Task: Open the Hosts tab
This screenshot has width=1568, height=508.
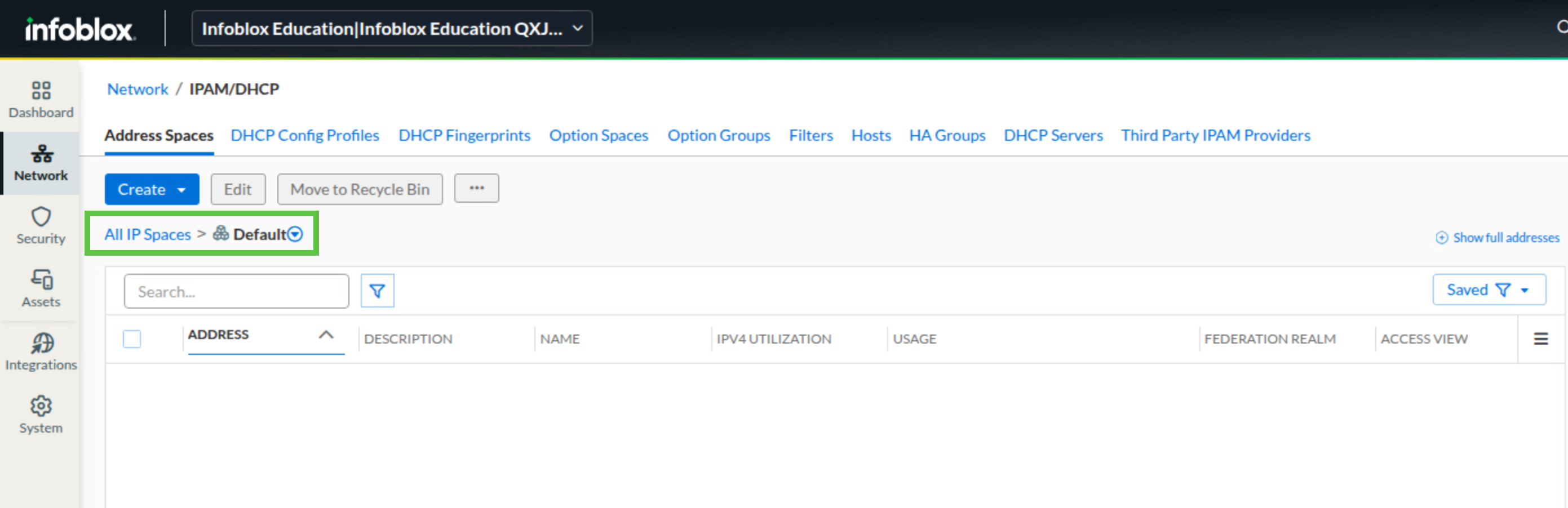Action: pos(871,135)
